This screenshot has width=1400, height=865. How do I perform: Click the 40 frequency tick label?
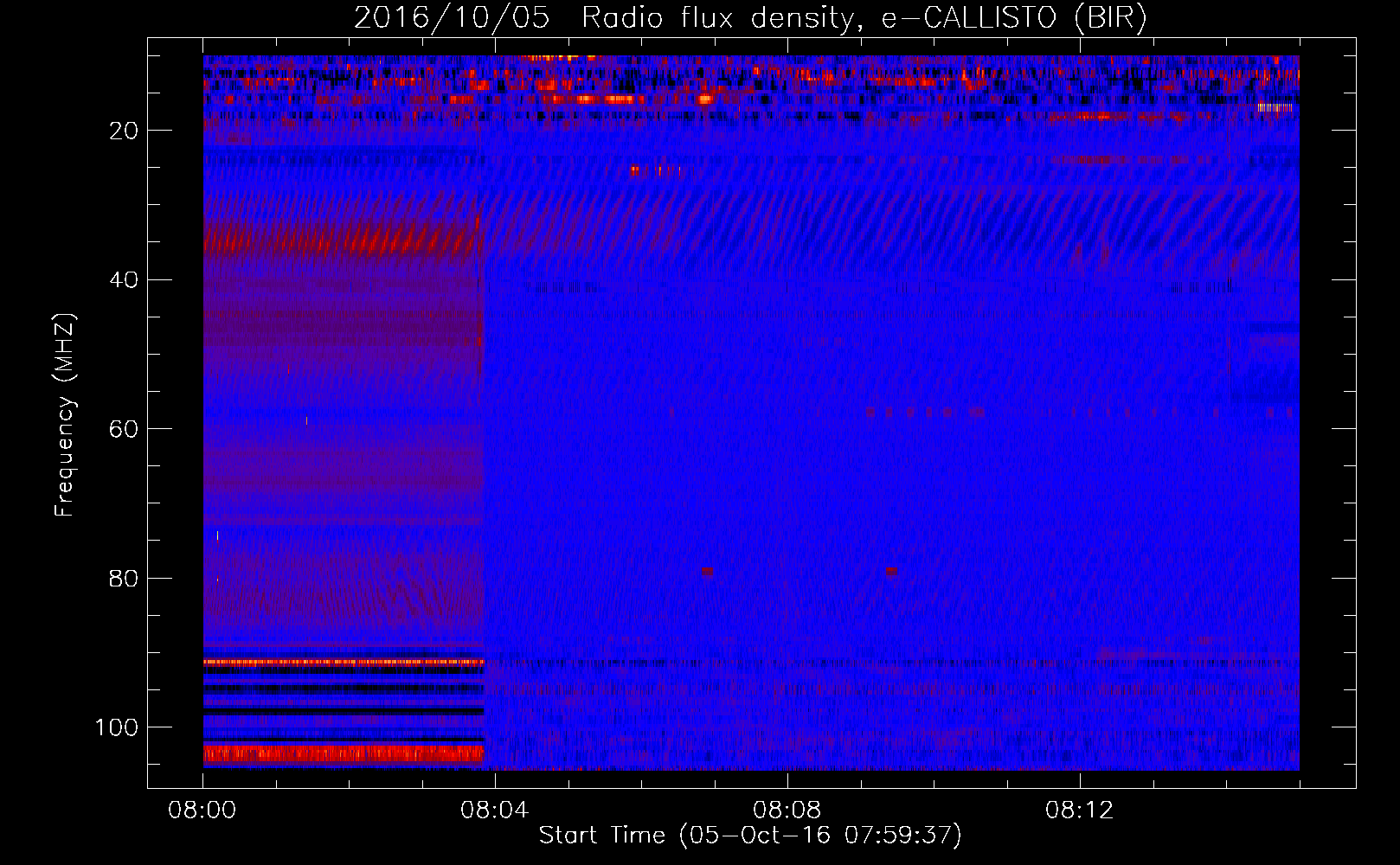[125, 280]
